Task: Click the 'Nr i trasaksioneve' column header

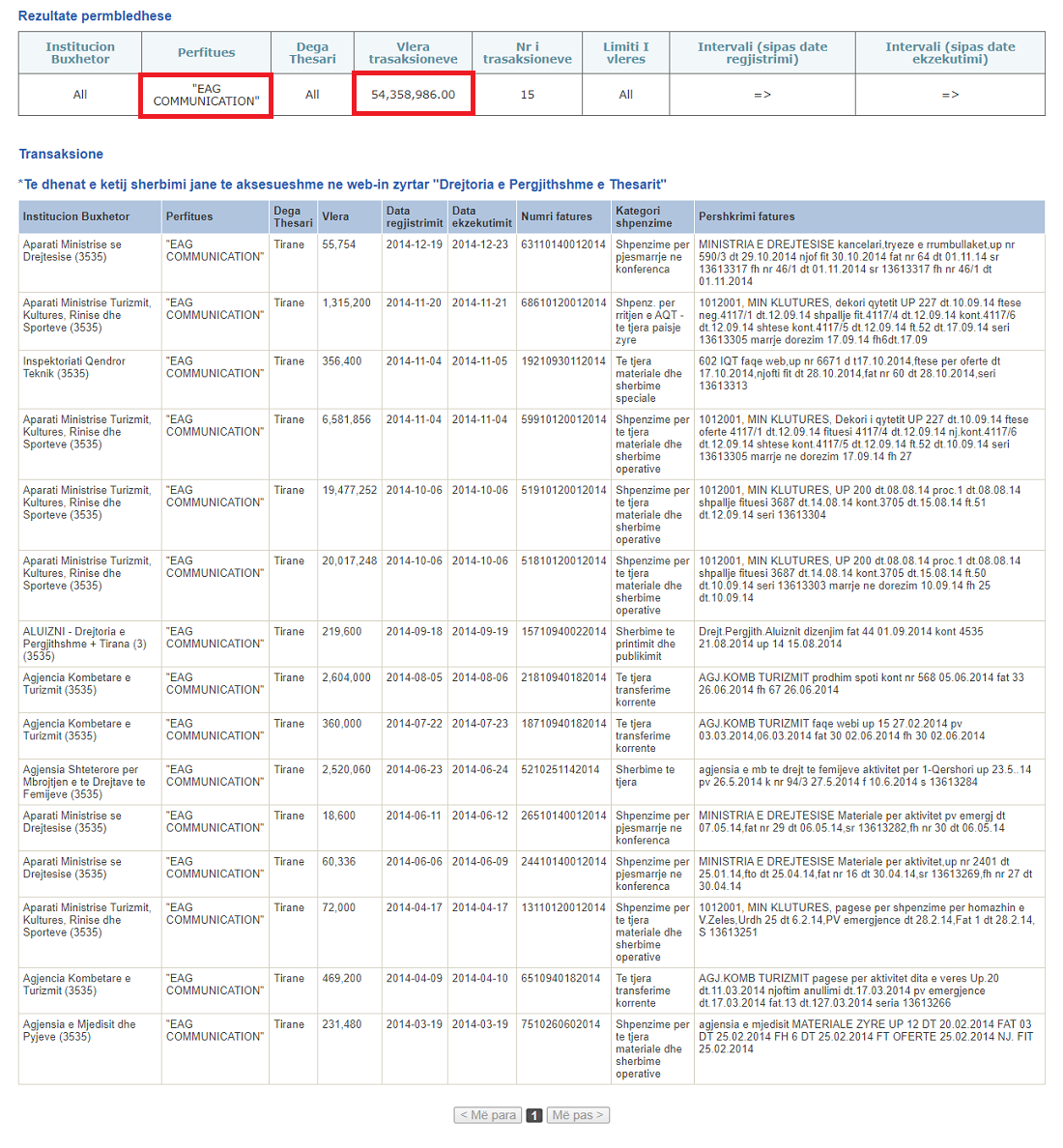Action: pyautogui.click(x=527, y=52)
